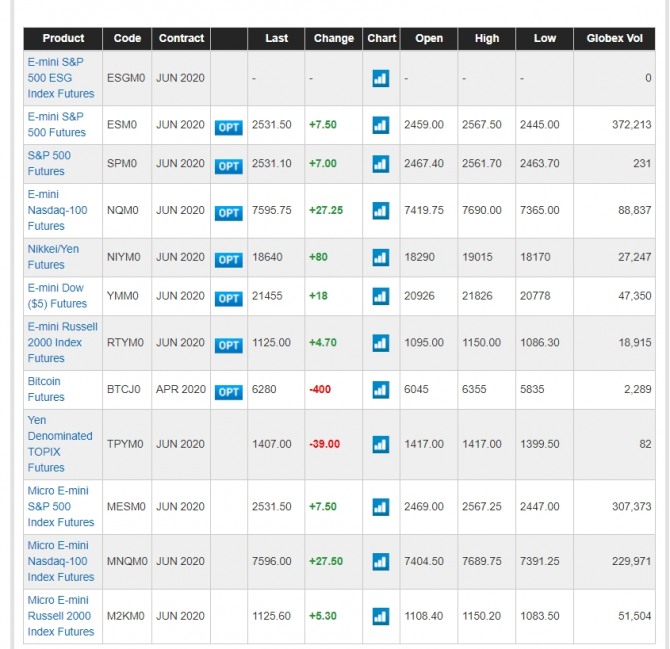This screenshot has height=649, width=670.
Task: Select the Product column header
Action: [63, 38]
